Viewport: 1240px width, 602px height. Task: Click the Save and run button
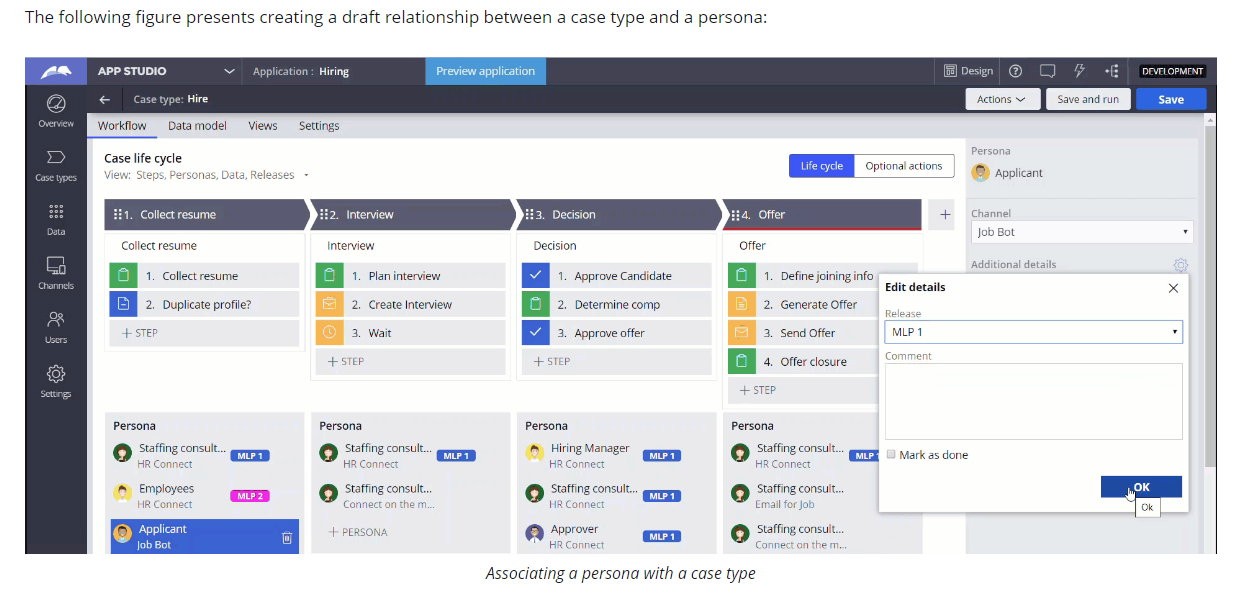tap(1088, 99)
